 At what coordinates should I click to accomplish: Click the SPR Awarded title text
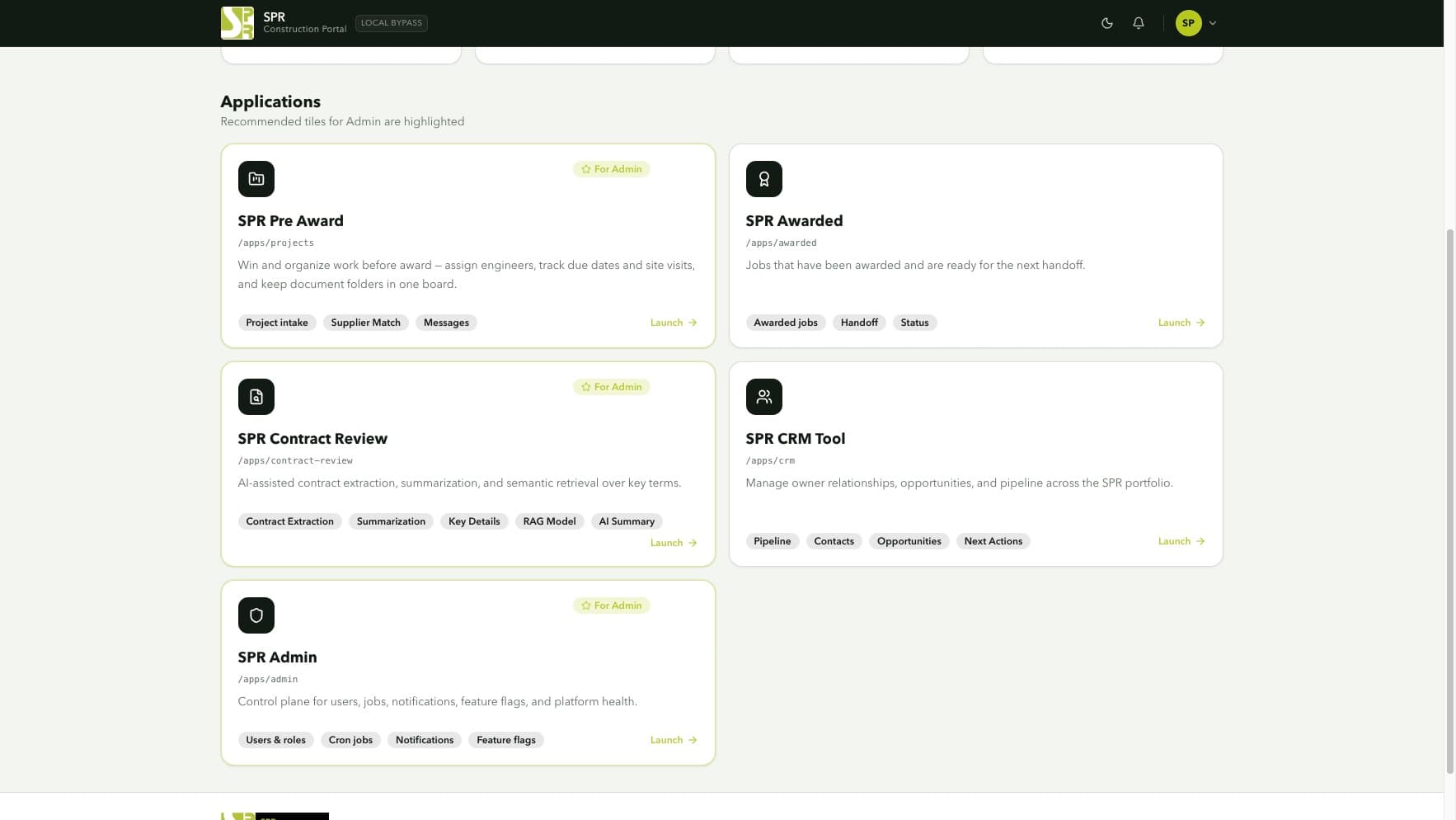(794, 221)
